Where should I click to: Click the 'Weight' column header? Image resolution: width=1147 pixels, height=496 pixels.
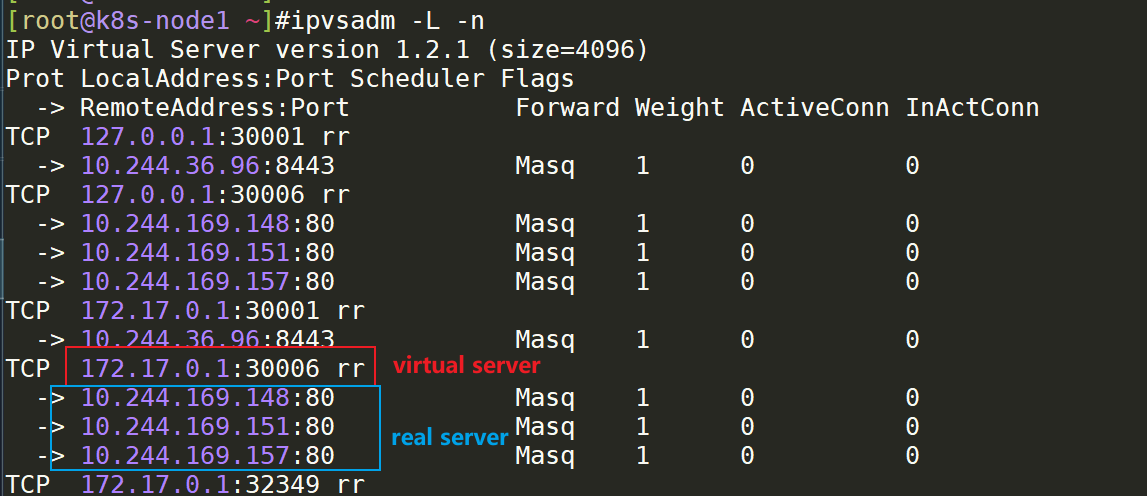[680, 108]
